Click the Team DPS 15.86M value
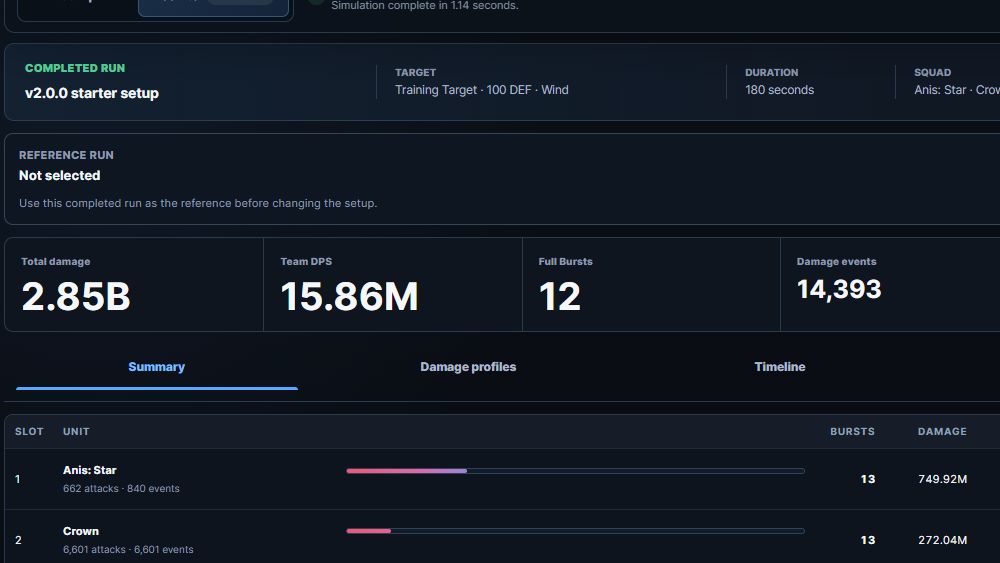Image resolution: width=1000 pixels, height=563 pixels. point(349,297)
